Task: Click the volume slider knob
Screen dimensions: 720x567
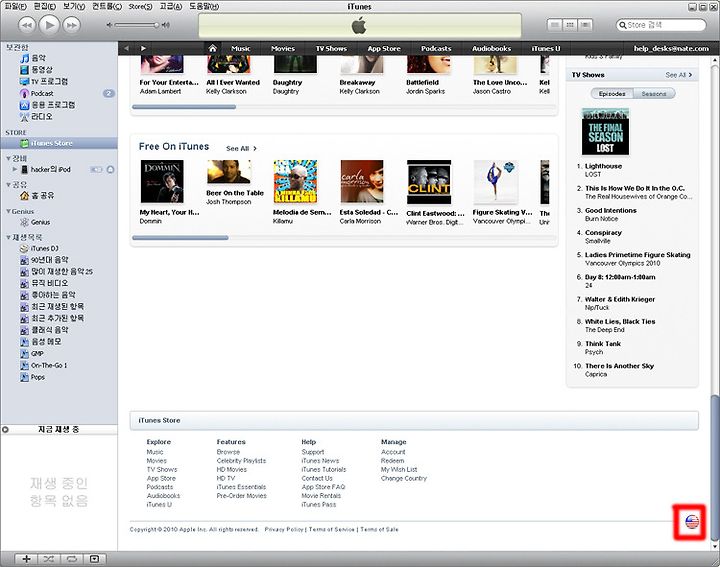Action: click(157, 25)
